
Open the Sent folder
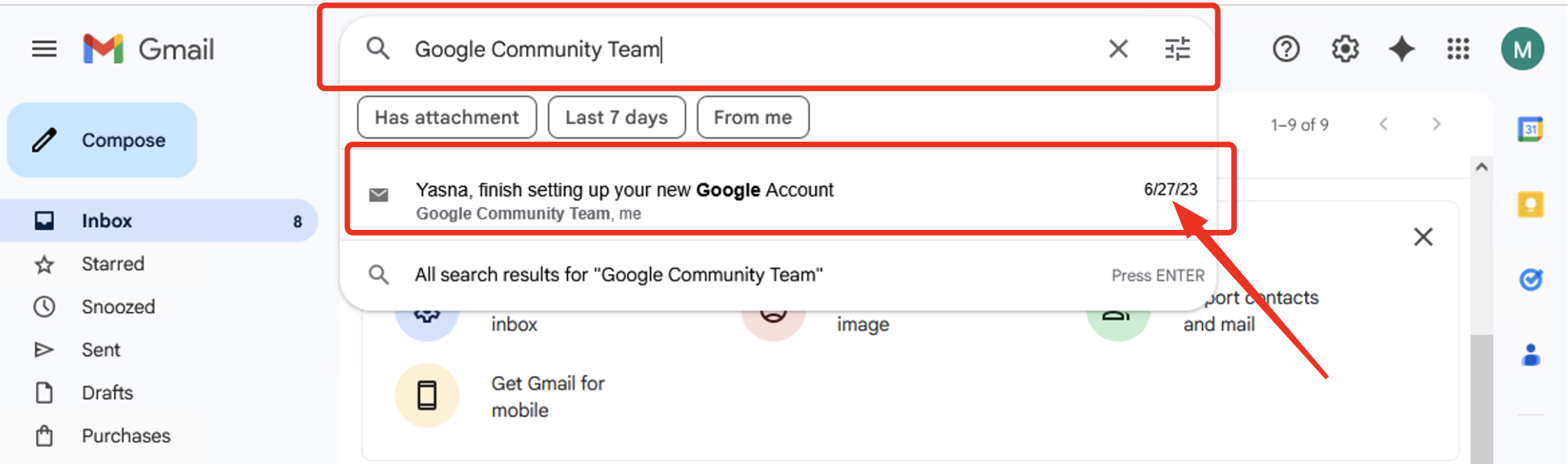tap(101, 349)
